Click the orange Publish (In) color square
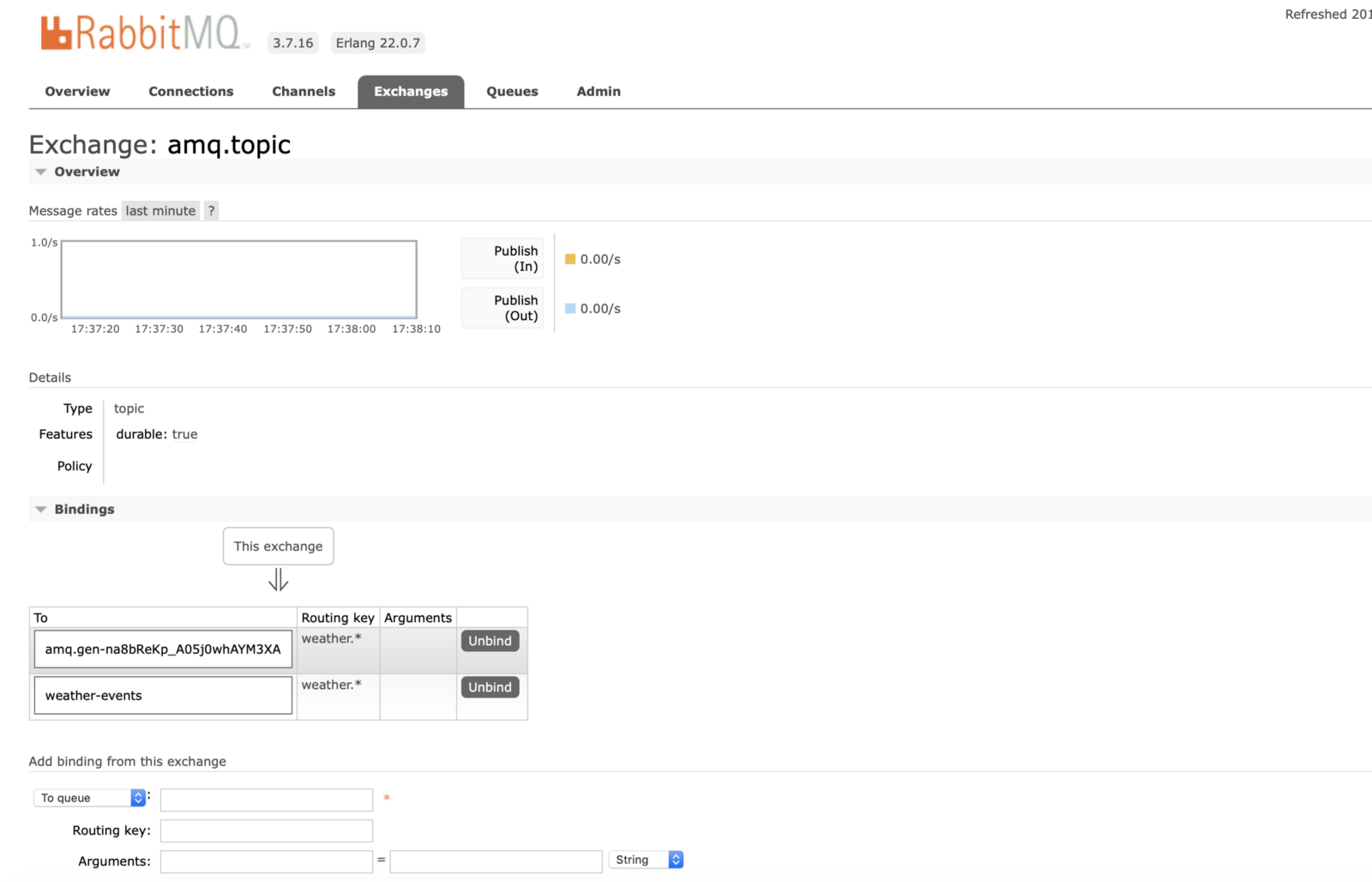 pyautogui.click(x=570, y=258)
